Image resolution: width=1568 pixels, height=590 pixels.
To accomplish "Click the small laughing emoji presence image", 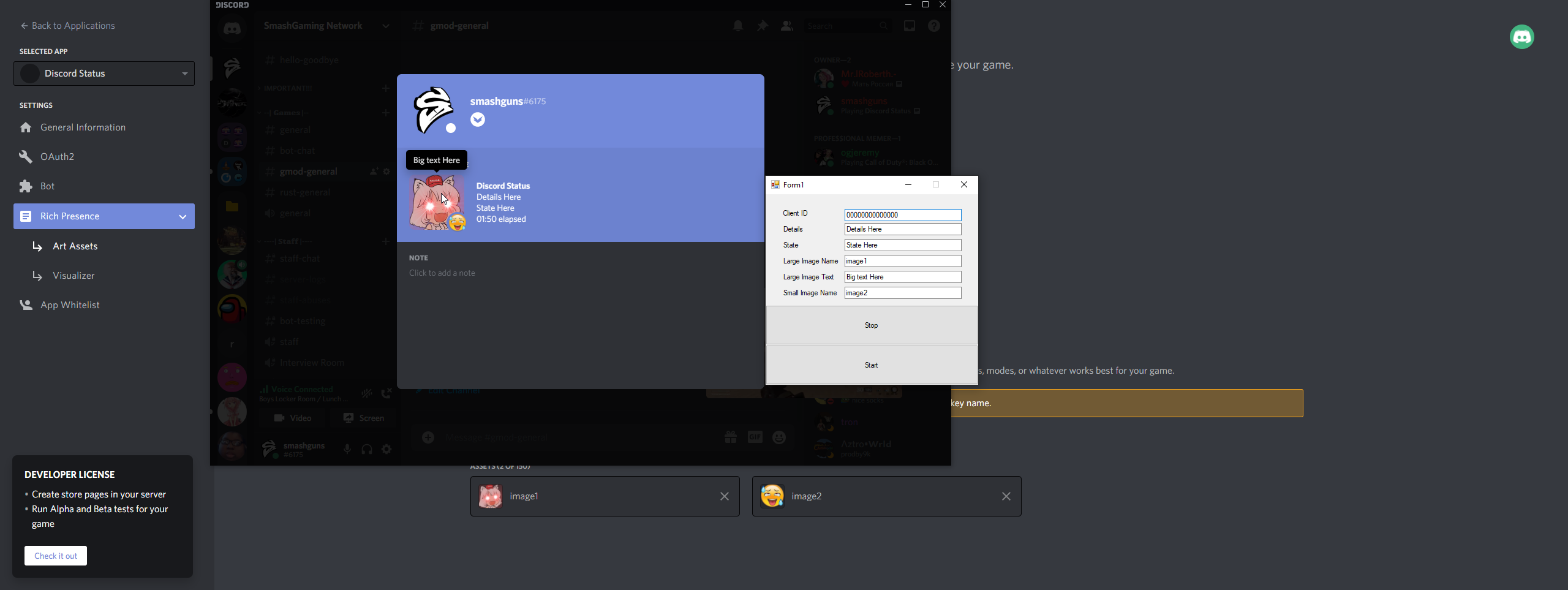I will point(458,222).
